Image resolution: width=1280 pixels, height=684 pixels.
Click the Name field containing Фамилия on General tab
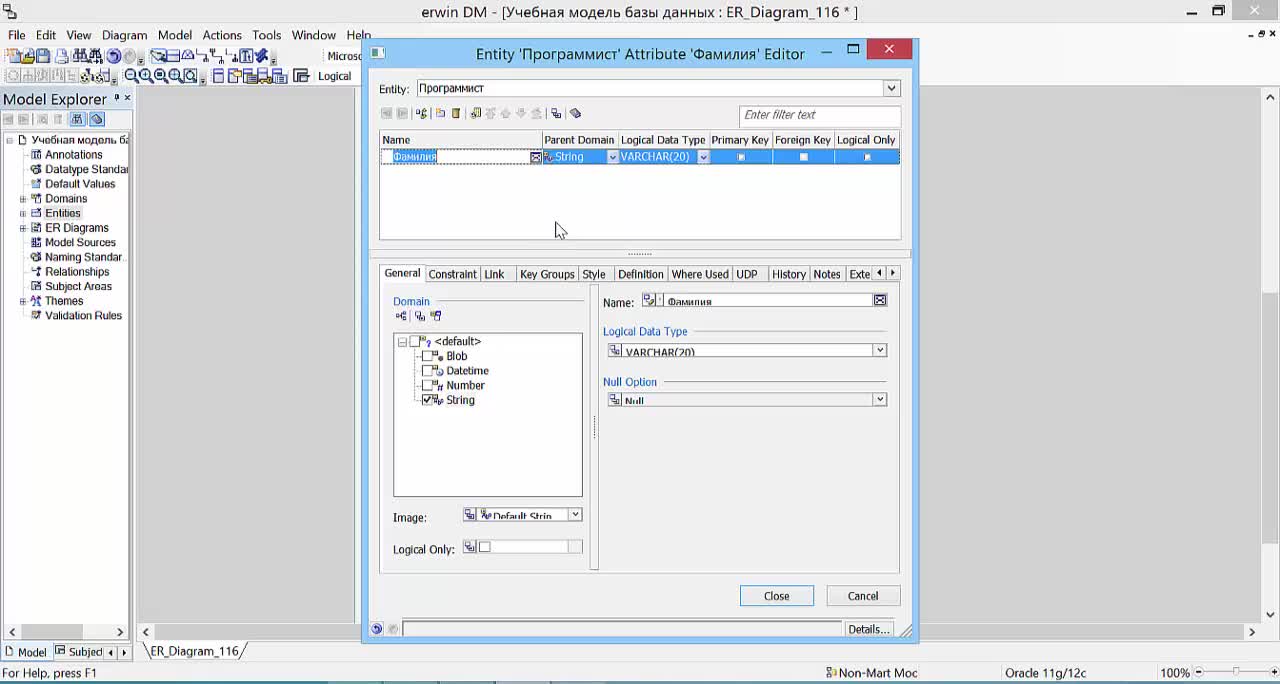coord(767,301)
